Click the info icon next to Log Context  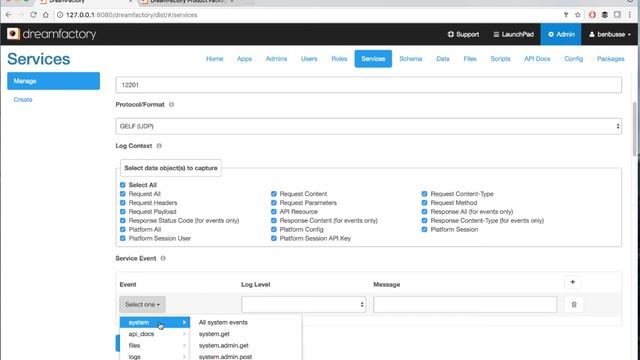tap(159, 146)
